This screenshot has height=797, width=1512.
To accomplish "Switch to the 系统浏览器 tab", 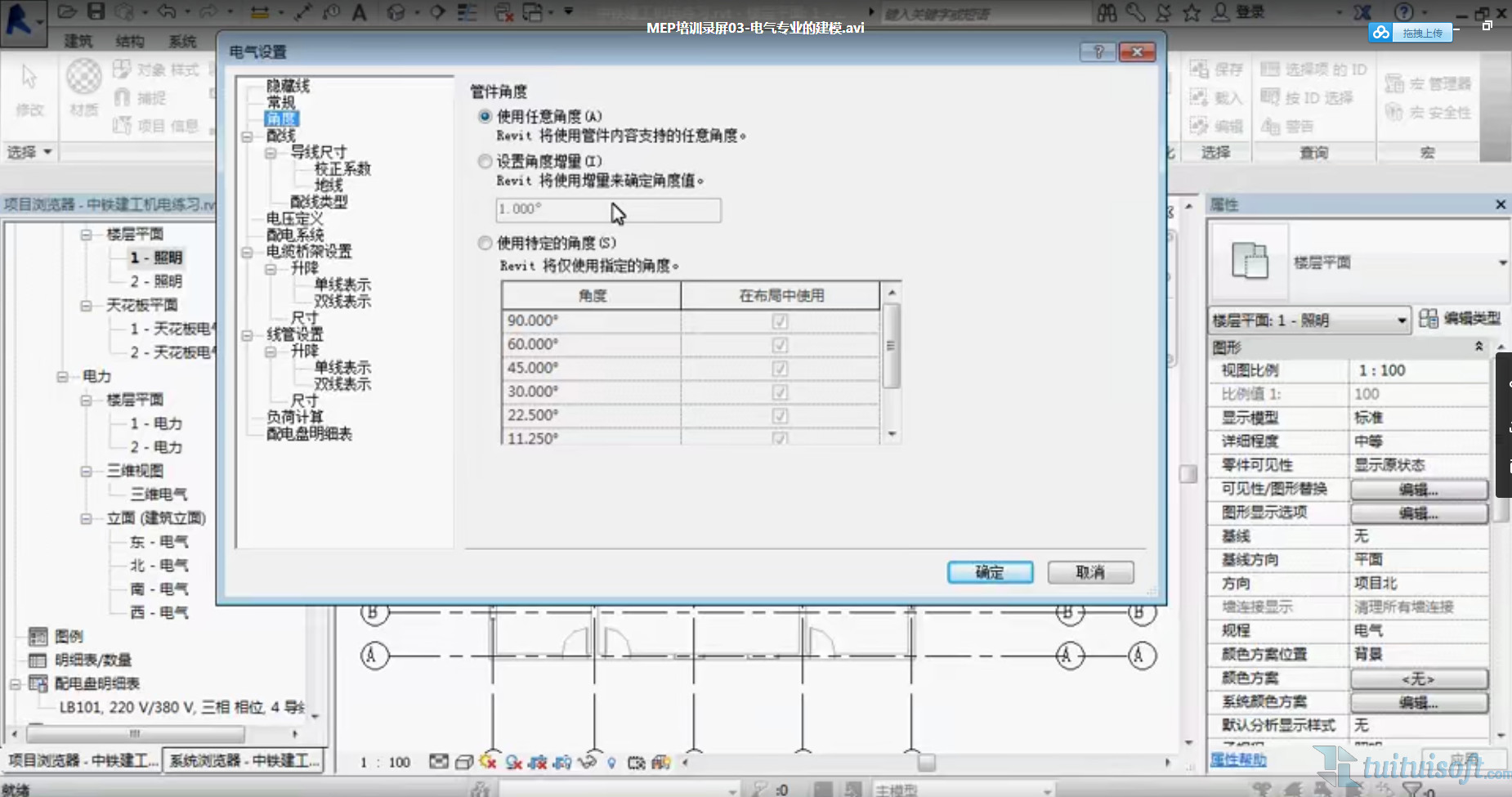I will (x=243, y=760).
